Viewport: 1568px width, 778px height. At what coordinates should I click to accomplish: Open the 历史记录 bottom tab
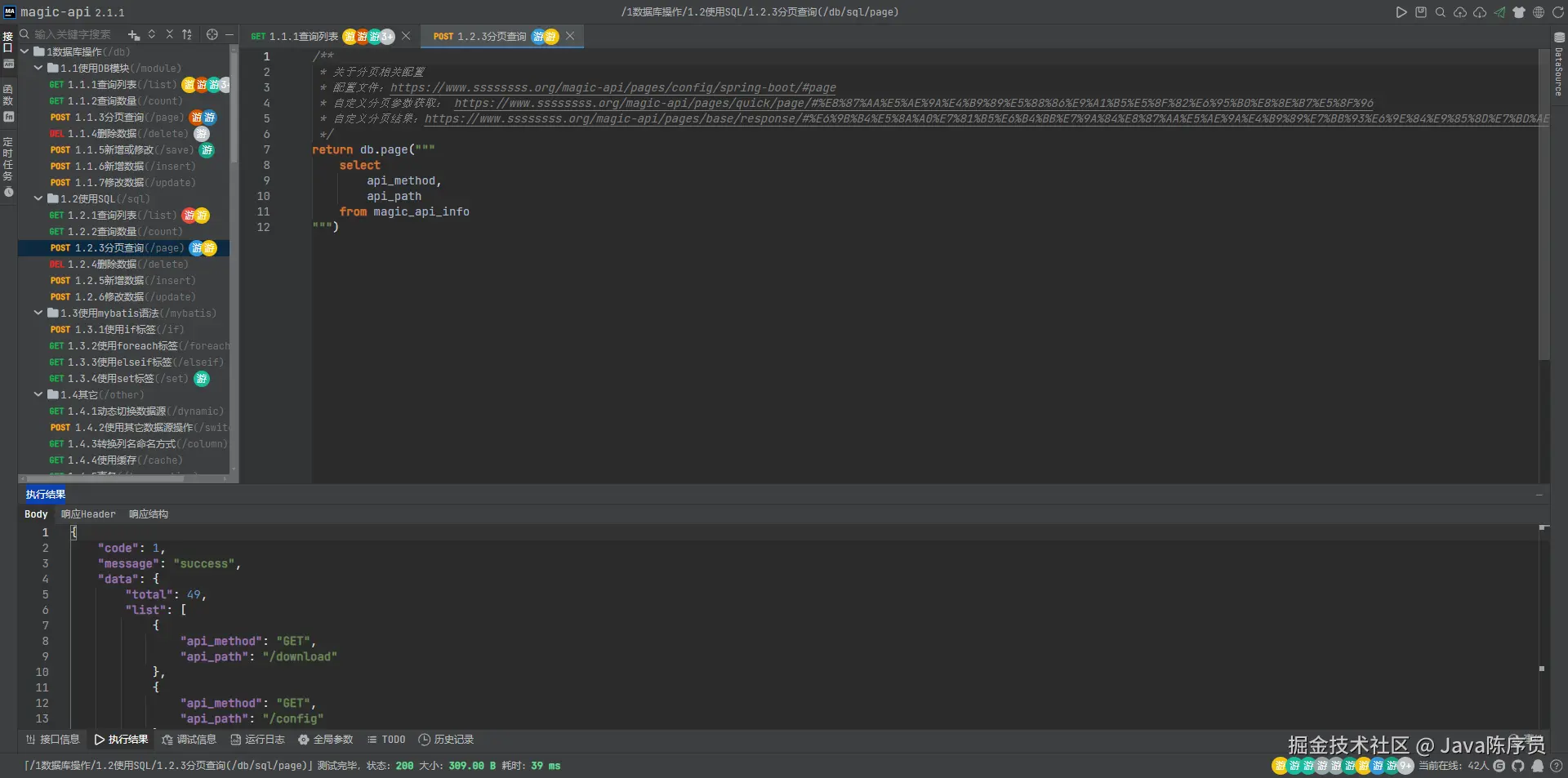tap(446, 740)
